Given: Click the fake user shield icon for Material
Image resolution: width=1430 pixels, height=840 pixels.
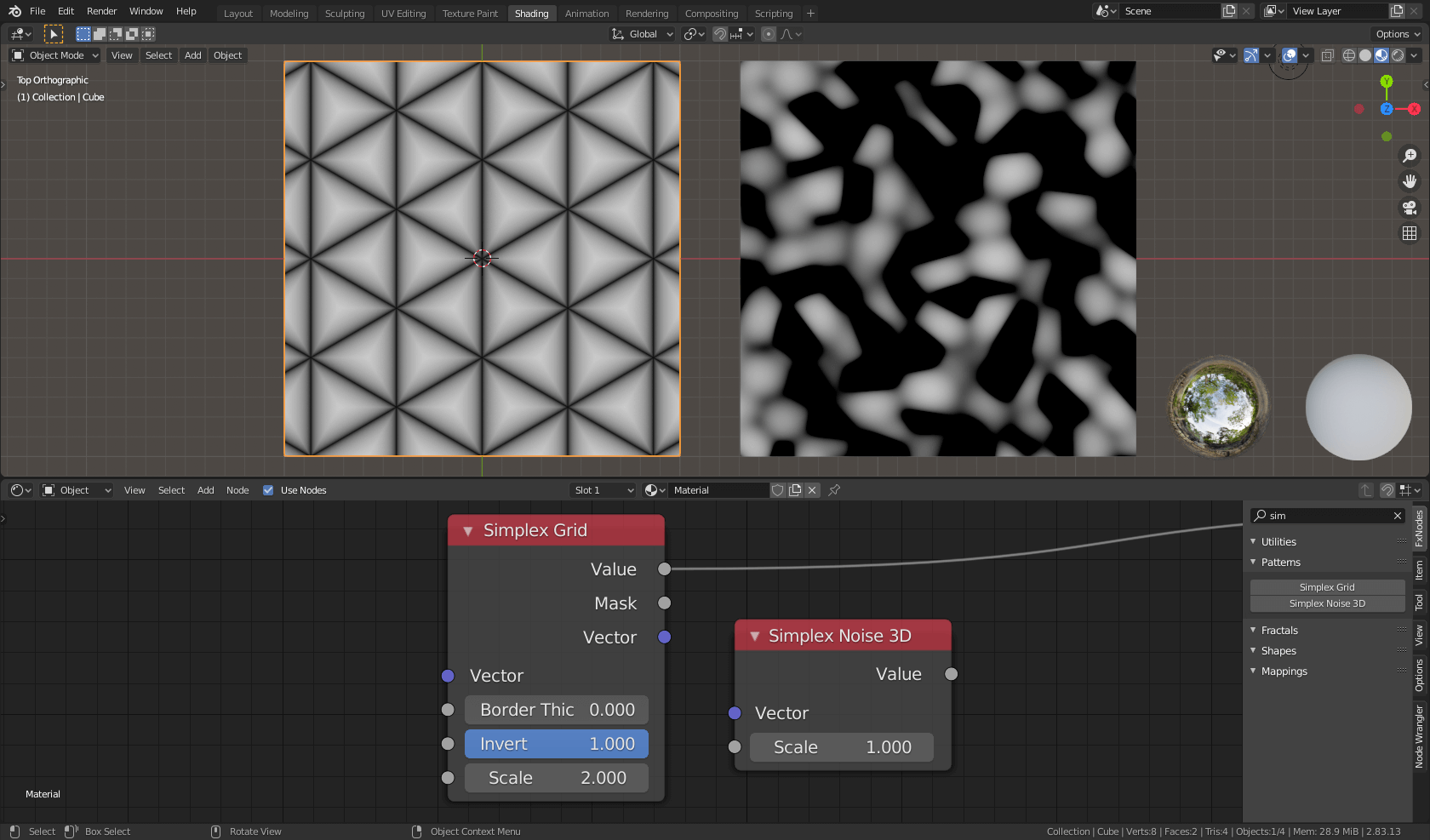Looking at the screenshot, I should pyautogui.click(x=777, y=490).
